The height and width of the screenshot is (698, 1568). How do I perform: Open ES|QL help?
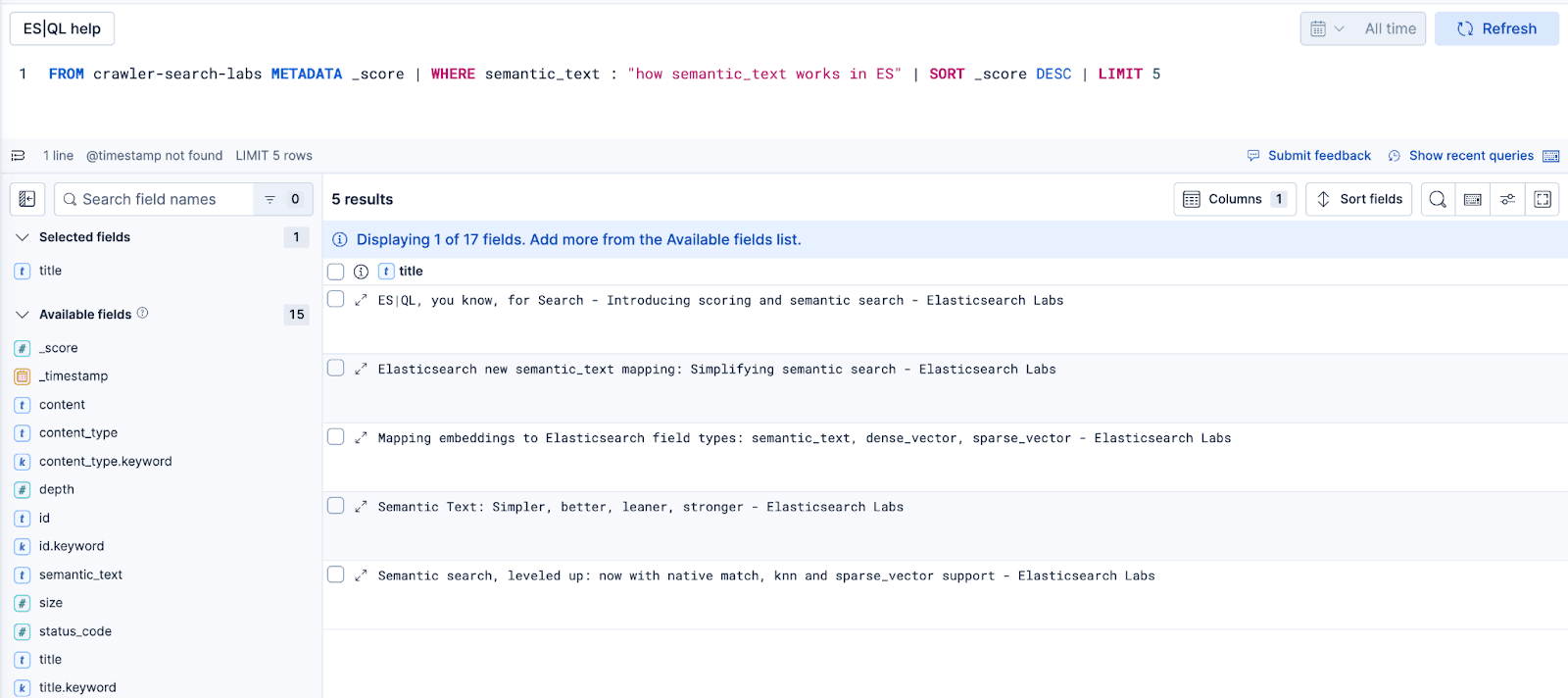pyautogui.click(x=62, y=28)
